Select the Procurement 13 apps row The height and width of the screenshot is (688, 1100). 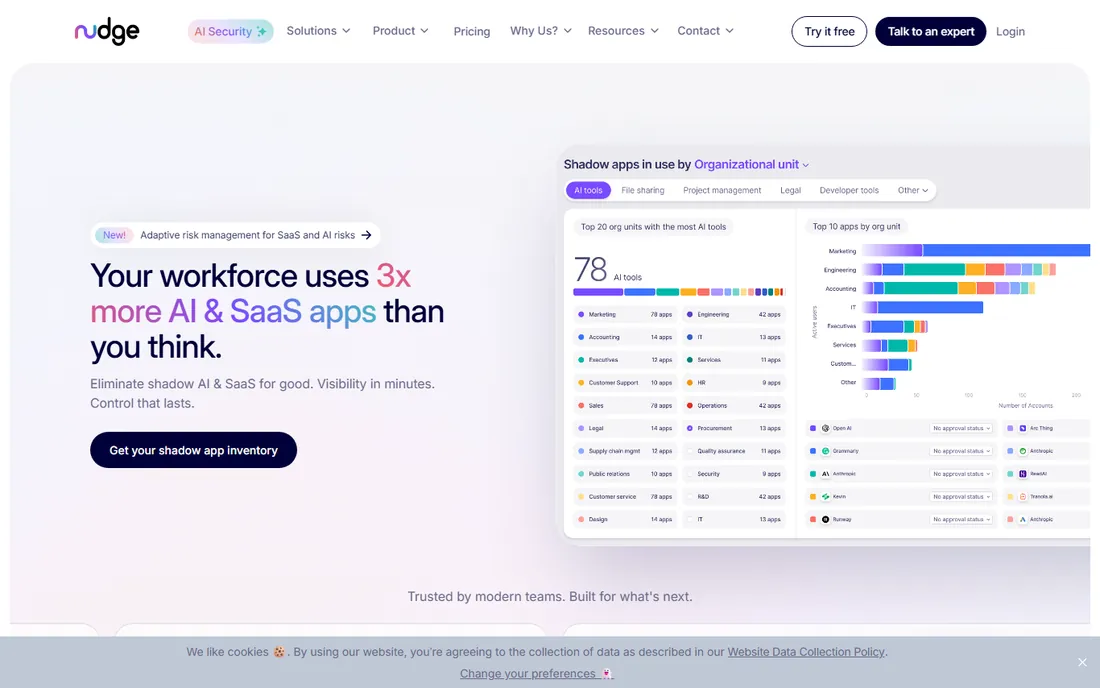click(733, 428)
